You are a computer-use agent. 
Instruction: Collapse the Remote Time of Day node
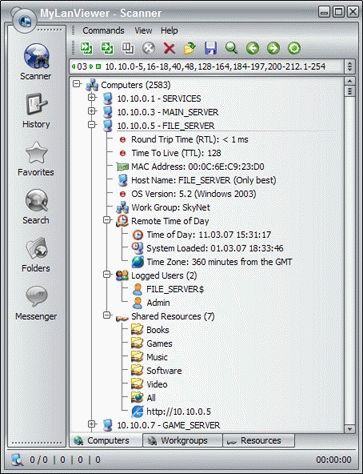107,220
